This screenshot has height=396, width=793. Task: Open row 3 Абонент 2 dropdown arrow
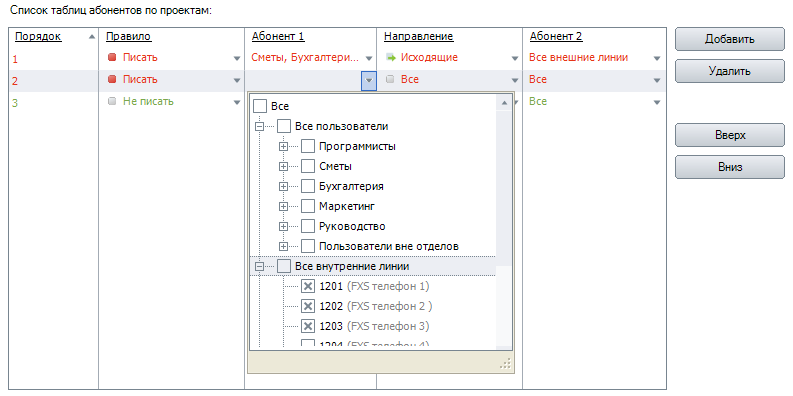click(657, 103)
